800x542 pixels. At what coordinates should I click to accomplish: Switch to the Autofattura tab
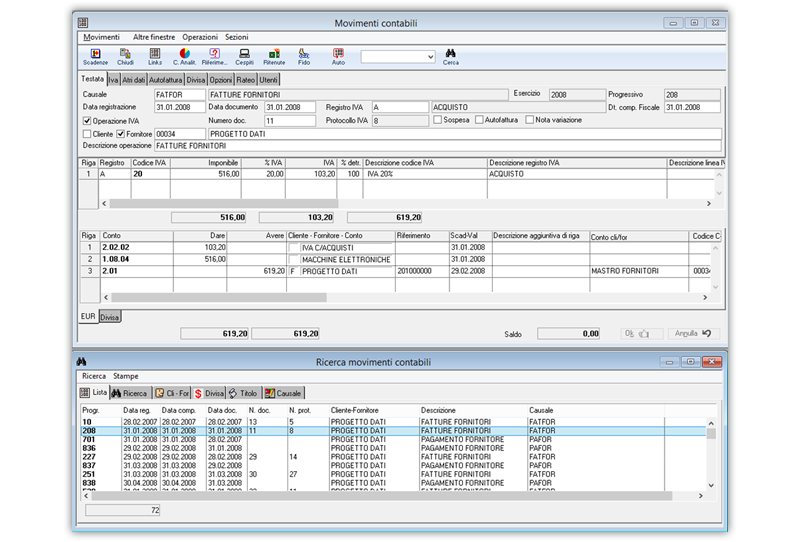click(x=165, y=79)
